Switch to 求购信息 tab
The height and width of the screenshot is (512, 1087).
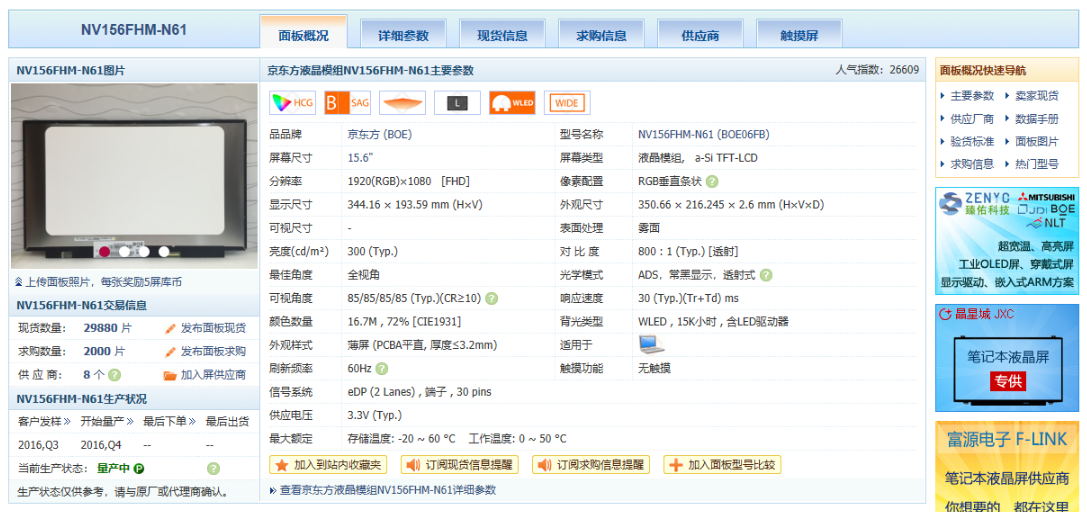tap(602, 35)
